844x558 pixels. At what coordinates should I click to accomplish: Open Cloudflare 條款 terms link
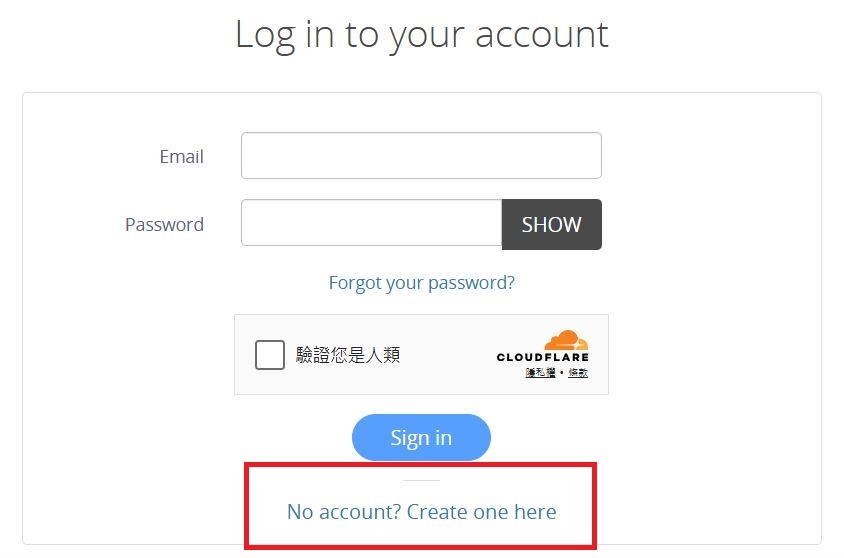(578, 372)
